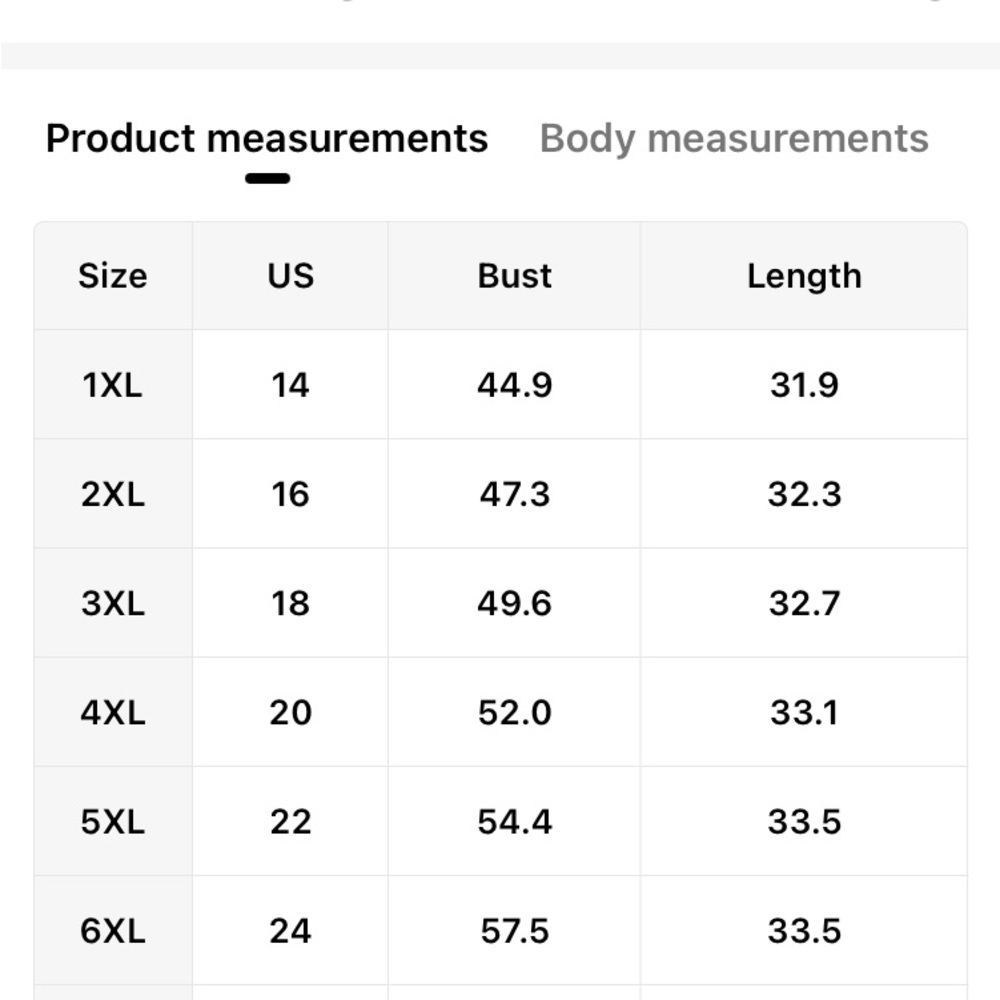The image size is (1000, 1000).
Task: Click the Size column header
Action: pos(113,276)
